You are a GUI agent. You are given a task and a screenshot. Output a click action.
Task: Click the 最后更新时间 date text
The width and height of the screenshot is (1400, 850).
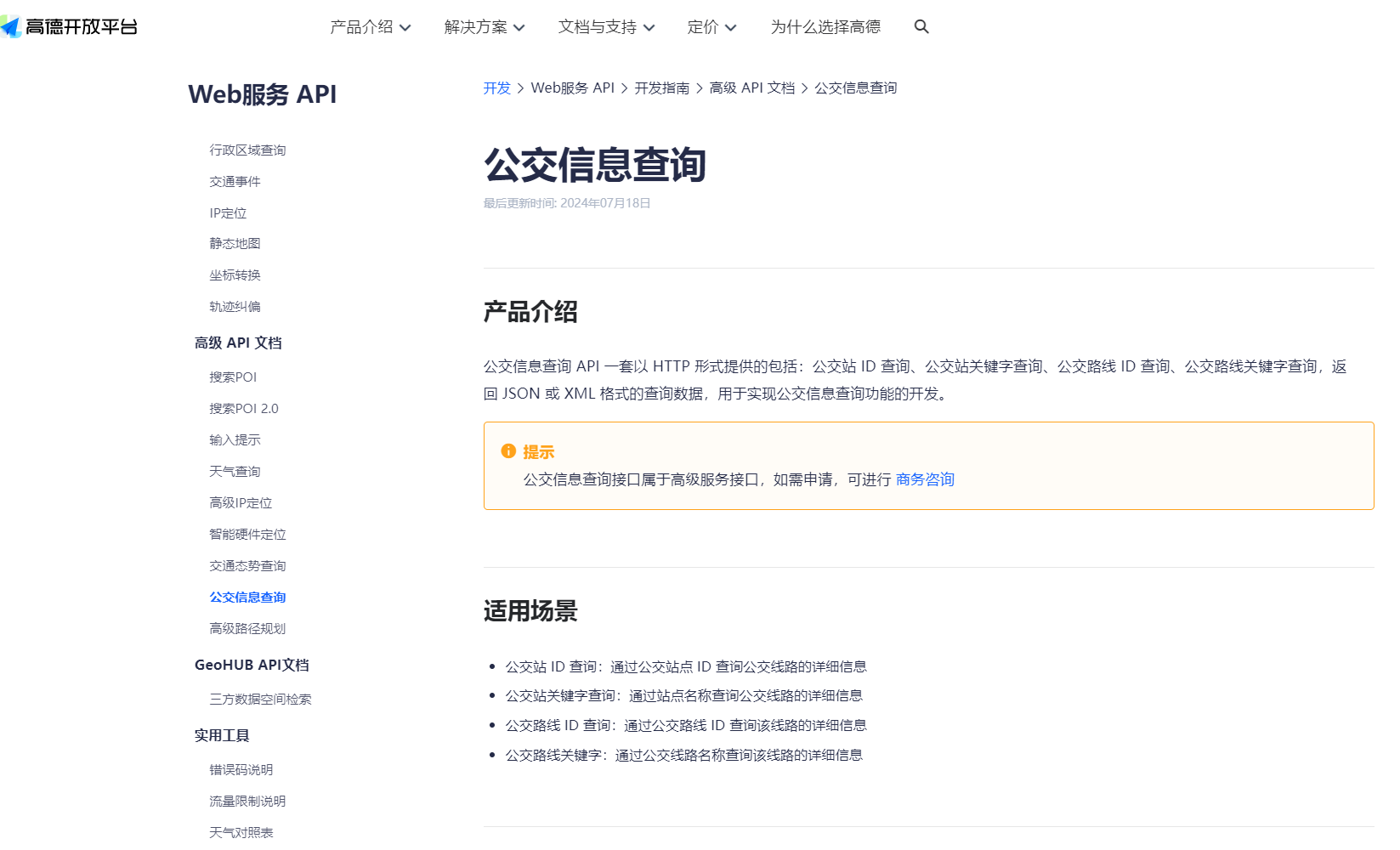click(567, 203)
